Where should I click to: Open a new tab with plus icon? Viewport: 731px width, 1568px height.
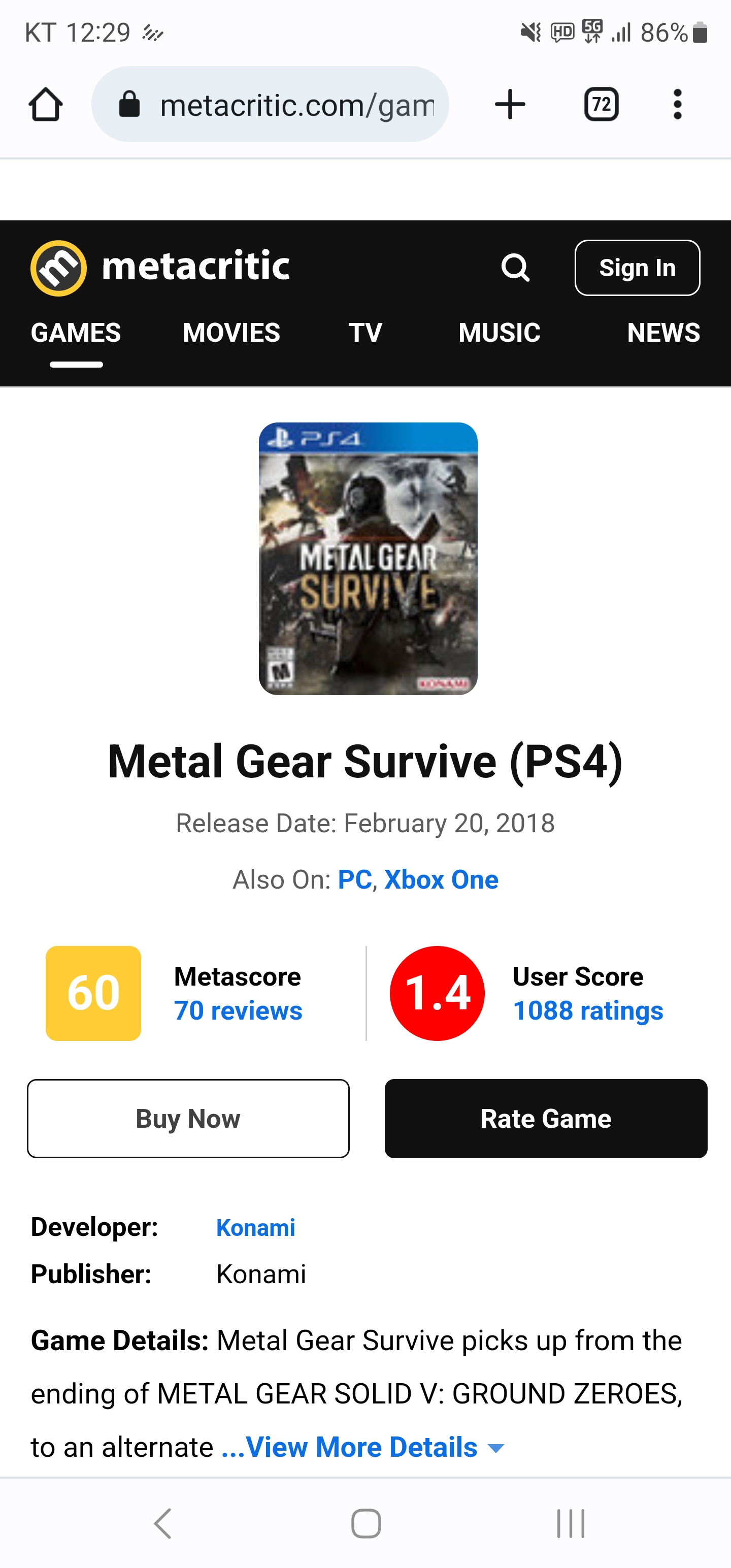click(x=510, y=104)
